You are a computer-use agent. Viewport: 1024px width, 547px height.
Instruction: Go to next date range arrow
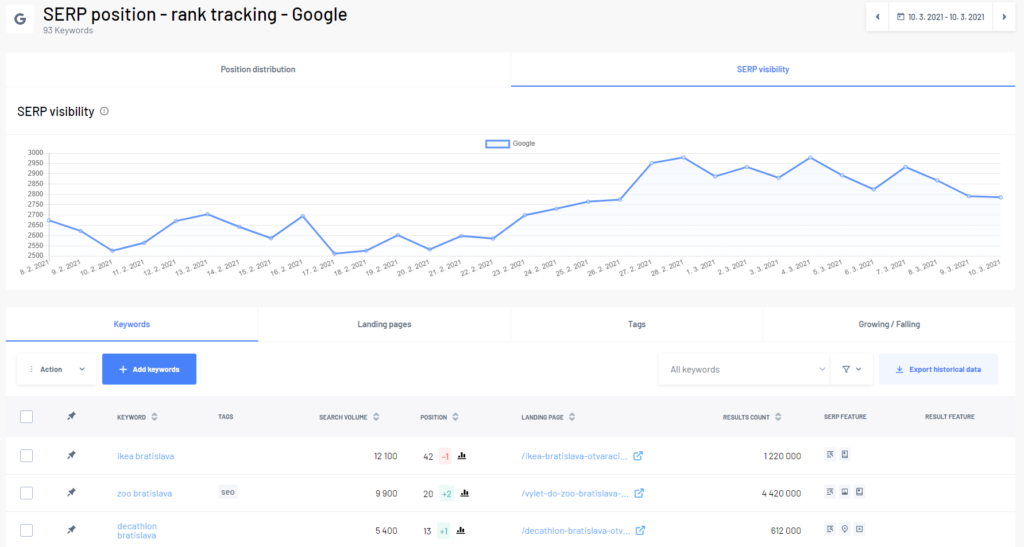[1004, 17]
